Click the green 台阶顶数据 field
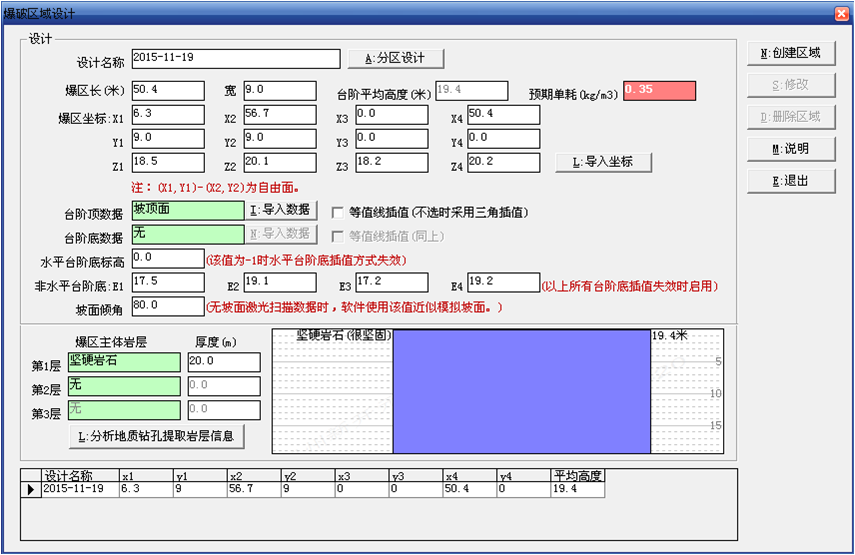 pos(187,210)
